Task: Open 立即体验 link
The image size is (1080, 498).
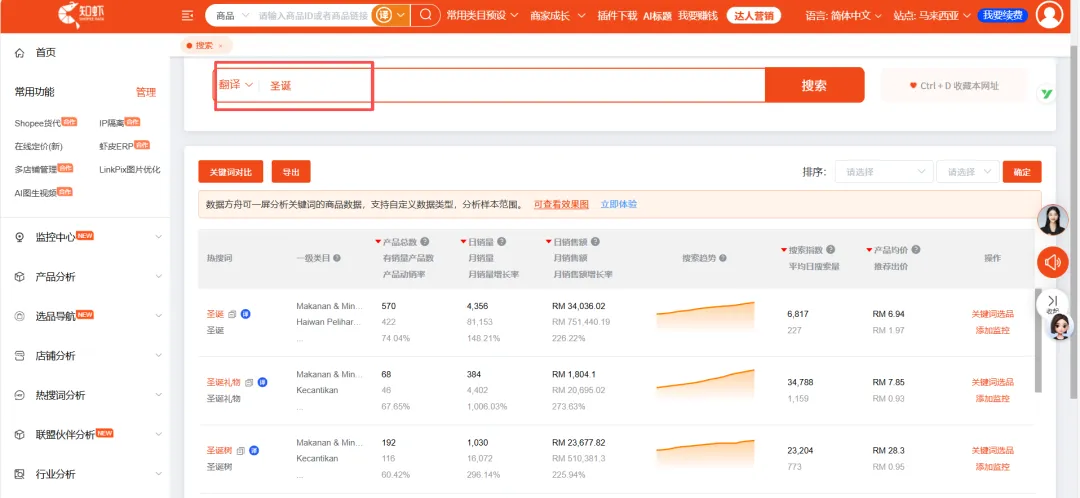Action: click(619, 205)
